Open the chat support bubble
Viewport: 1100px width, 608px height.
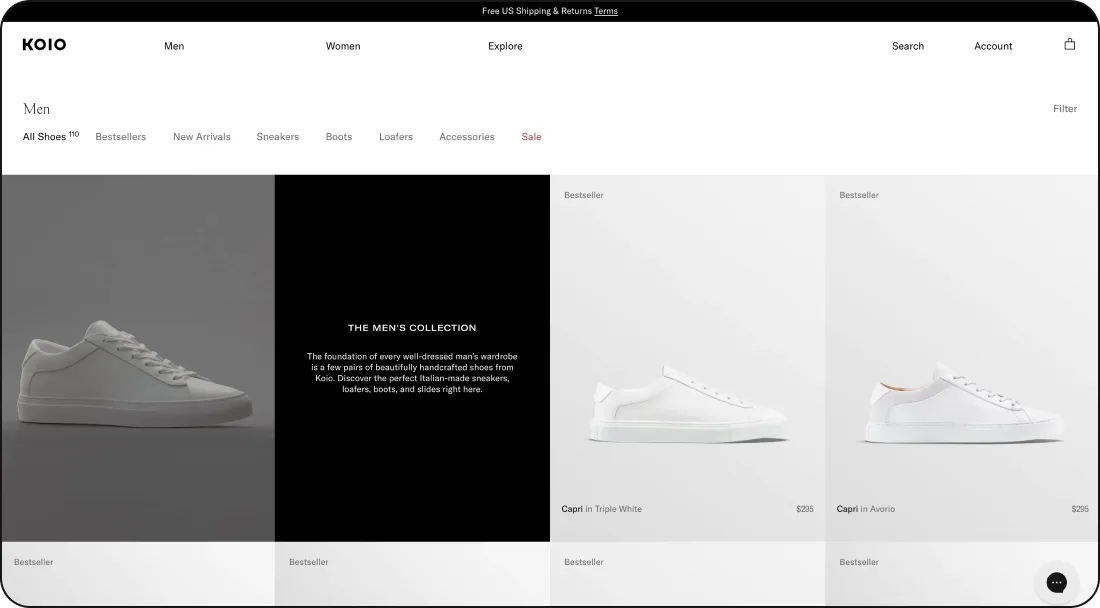click(1057, 582)
